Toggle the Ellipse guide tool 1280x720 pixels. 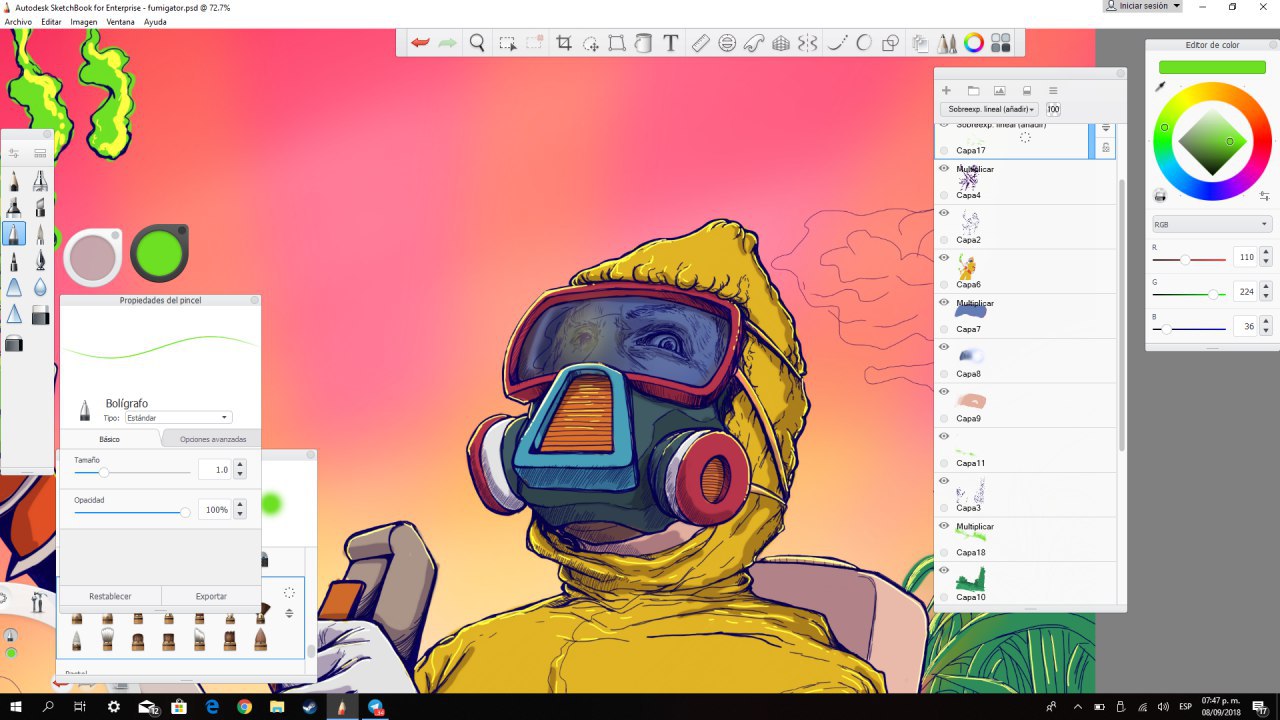tap(727, 43)
